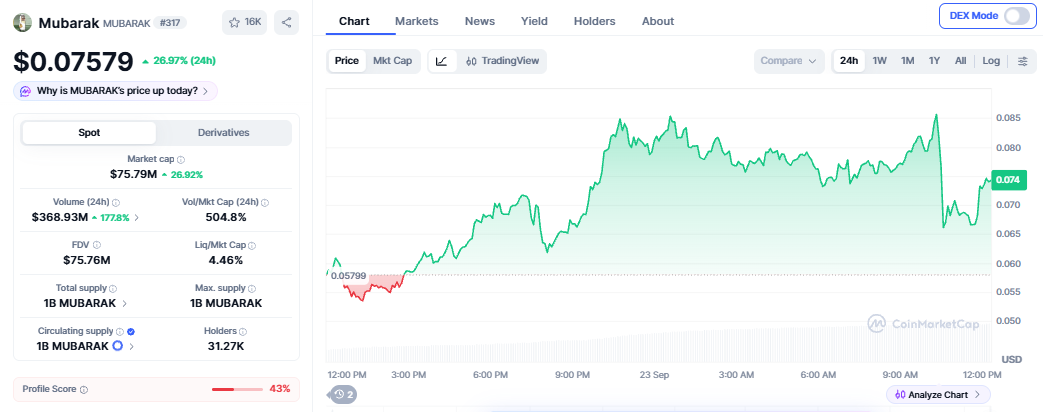Open Analyze Chart button
The image size is (1043, 412).
938,395
